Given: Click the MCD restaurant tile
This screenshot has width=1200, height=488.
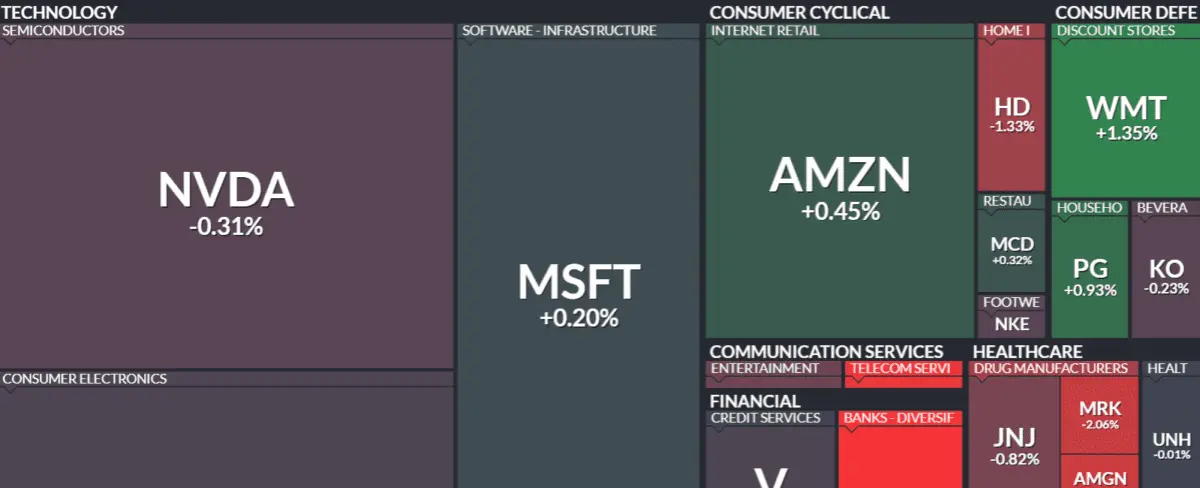Looking at the screenshot, I should click(x=1011, y=250).
